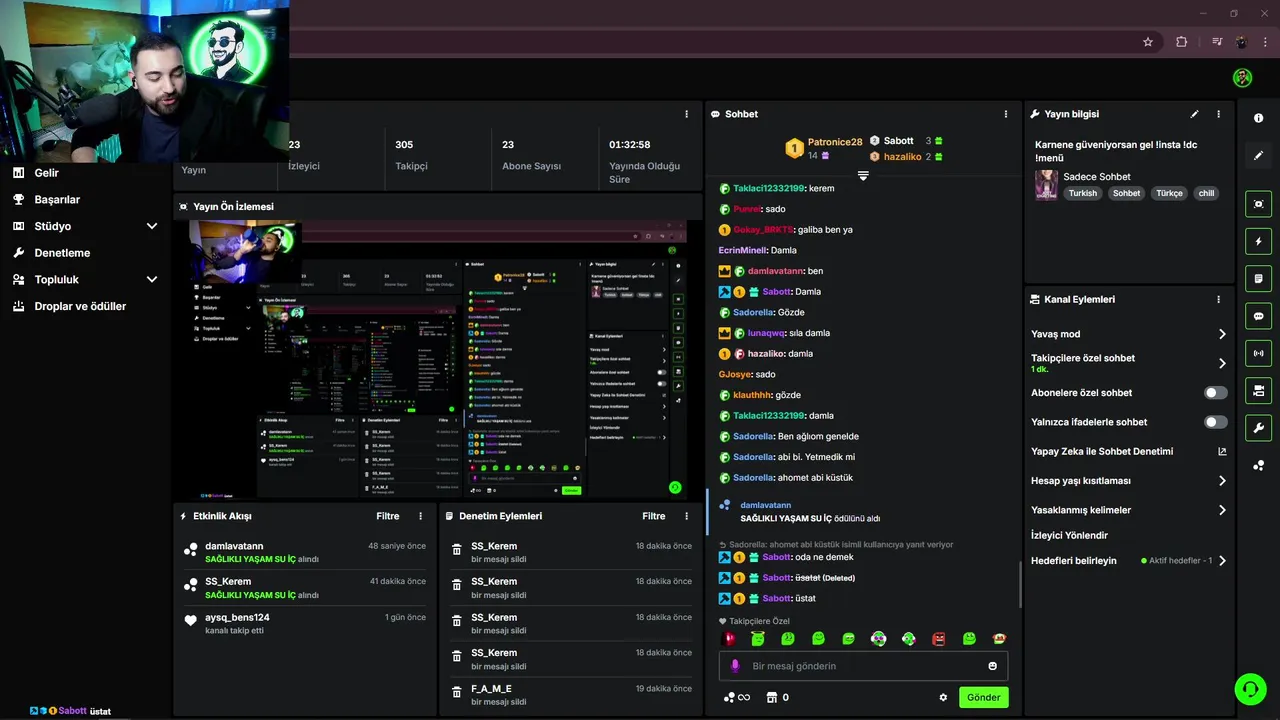Edit stream info with pencil in Yayın bilgisi header
This screenshot has height=720, width=1280.
click(1194, 114)
